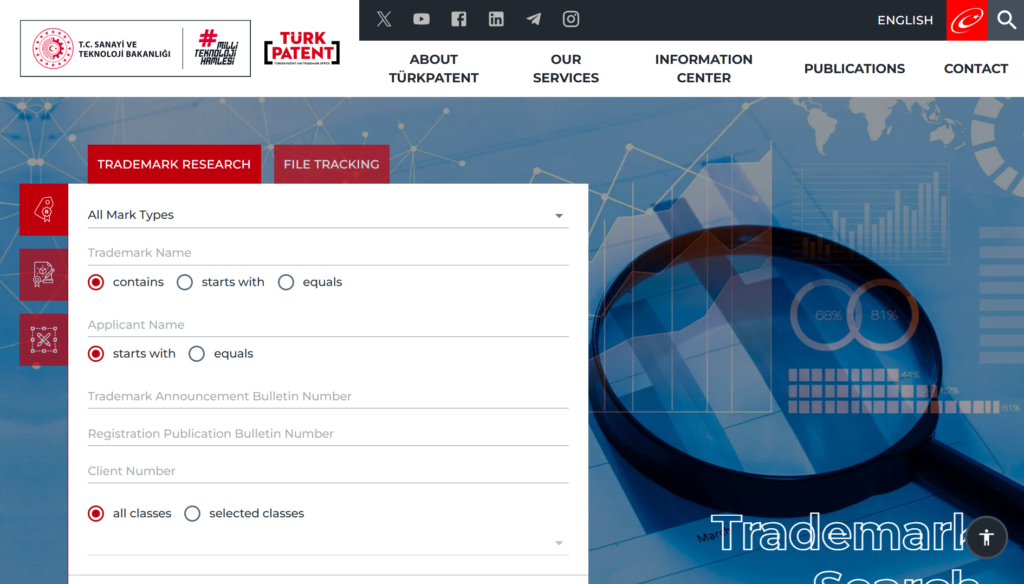
Task: Expand the classes selection dropdown arrow
Action: point(559,543)
